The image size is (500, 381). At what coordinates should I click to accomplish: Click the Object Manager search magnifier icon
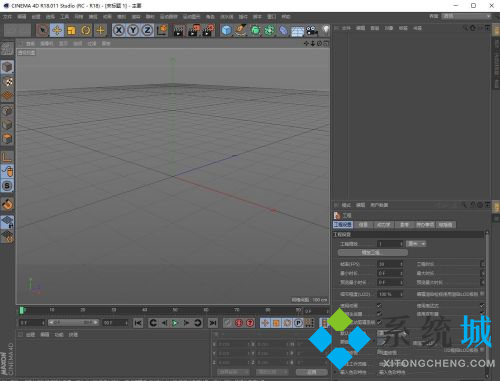click(x=465, y=28)
